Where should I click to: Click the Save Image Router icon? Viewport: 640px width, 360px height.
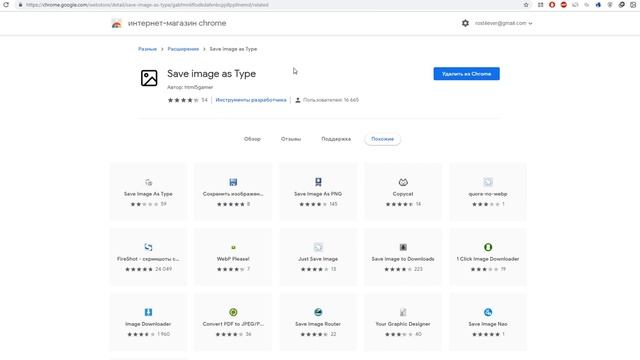318,312
